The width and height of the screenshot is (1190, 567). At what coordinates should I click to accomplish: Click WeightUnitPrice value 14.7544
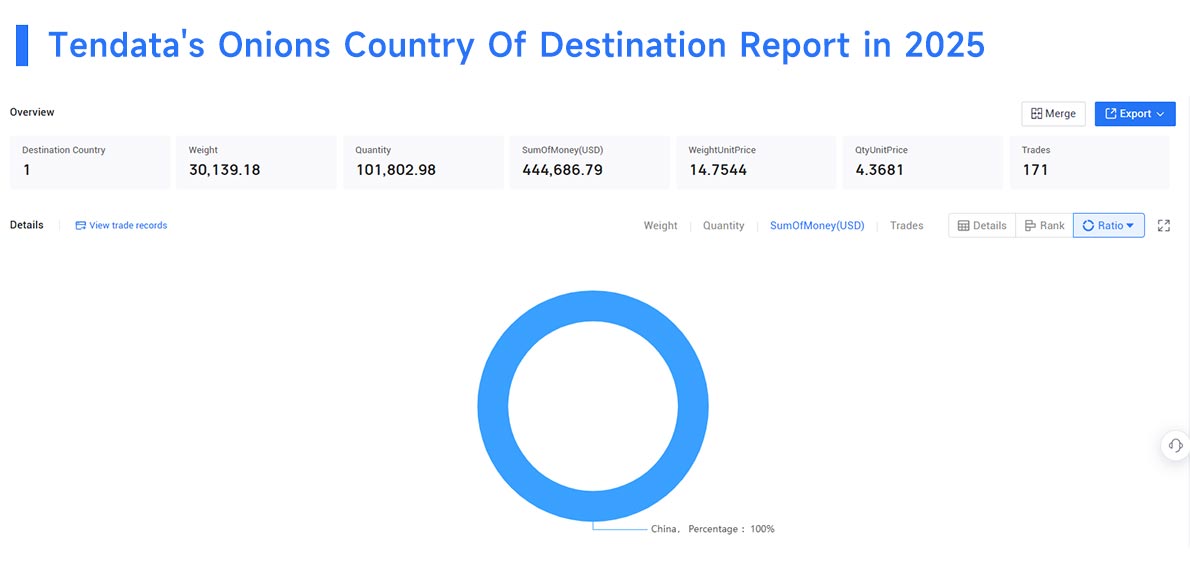[x=717, y=170]
